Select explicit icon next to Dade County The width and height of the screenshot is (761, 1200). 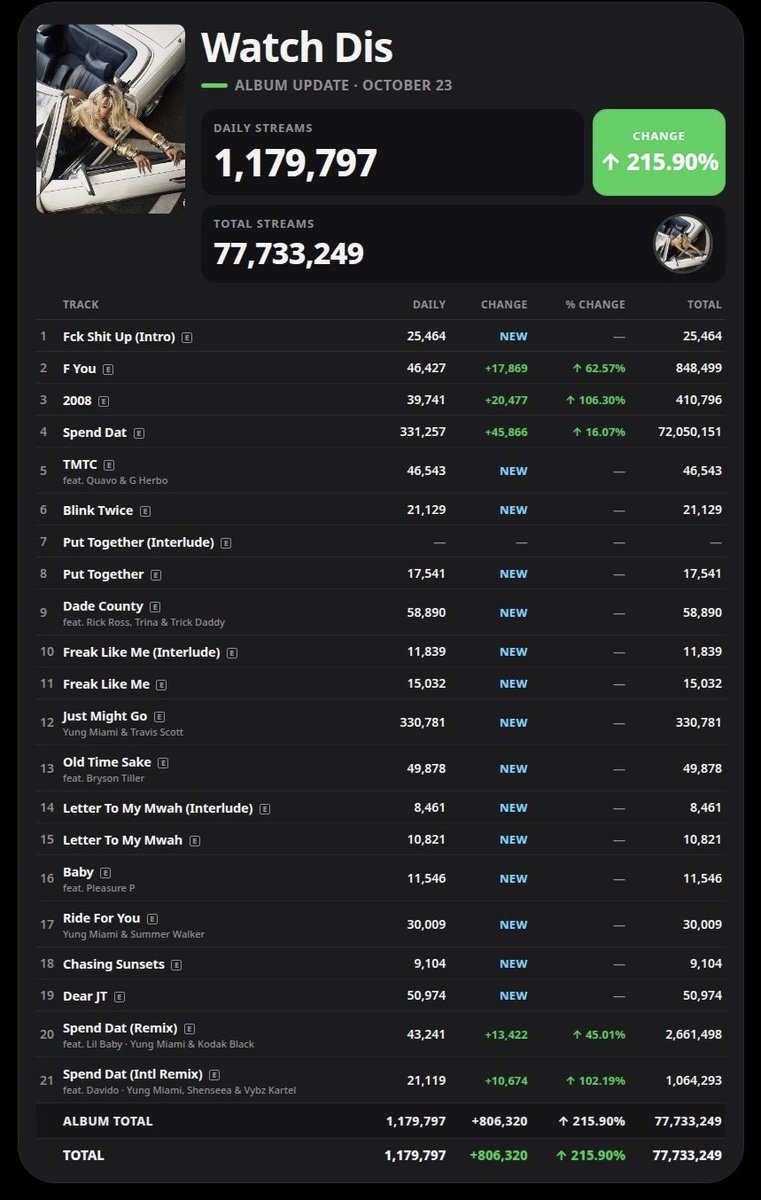[155, 607]
